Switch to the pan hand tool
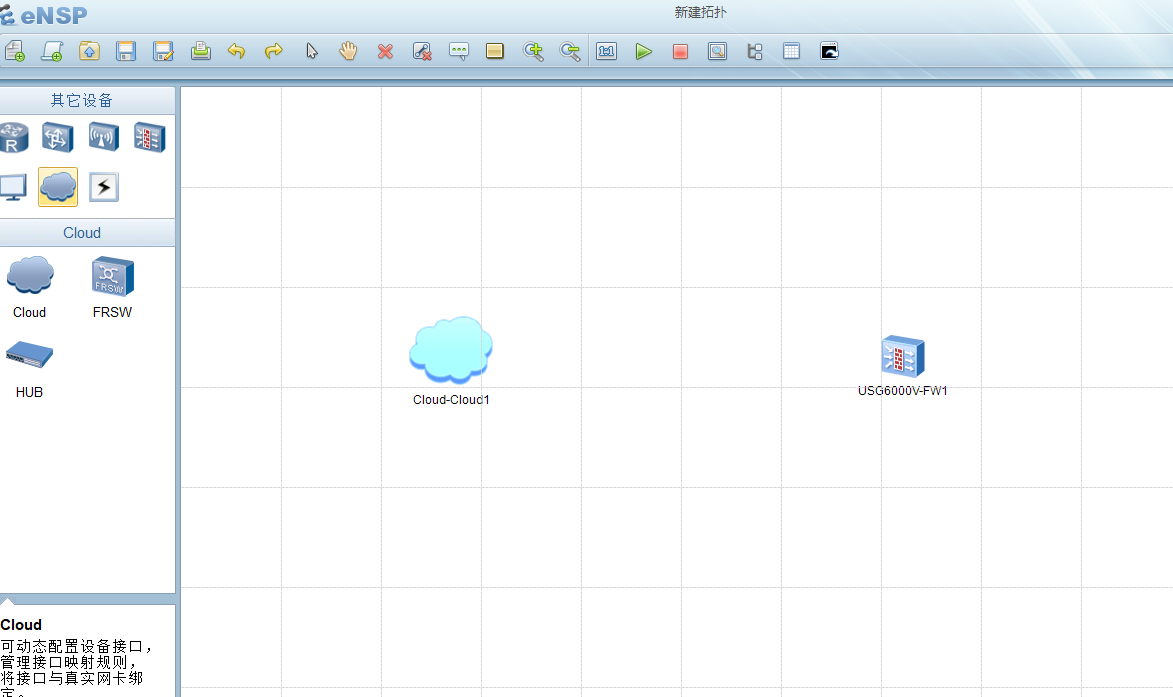The height and width of the screenshot is (697, 1173). [348, 51]
